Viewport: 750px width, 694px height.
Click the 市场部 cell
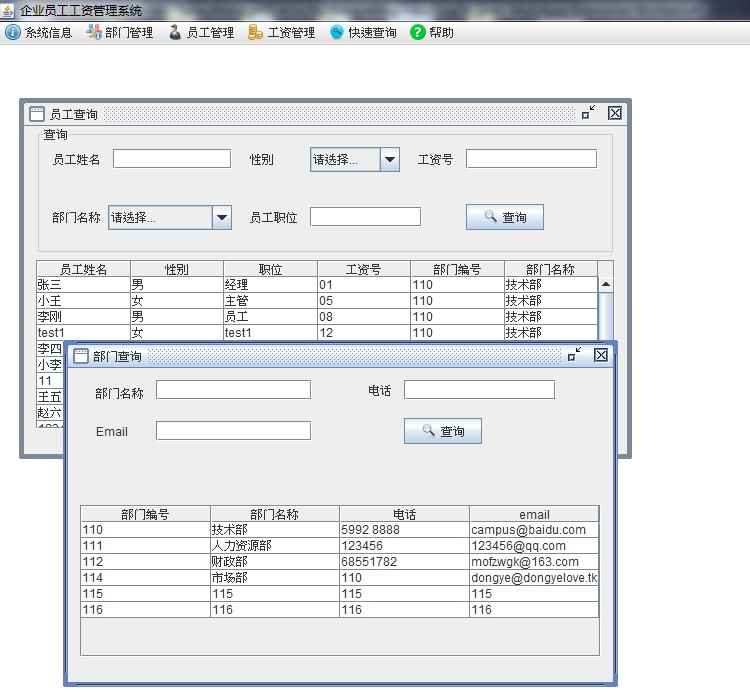pos(275,578)
